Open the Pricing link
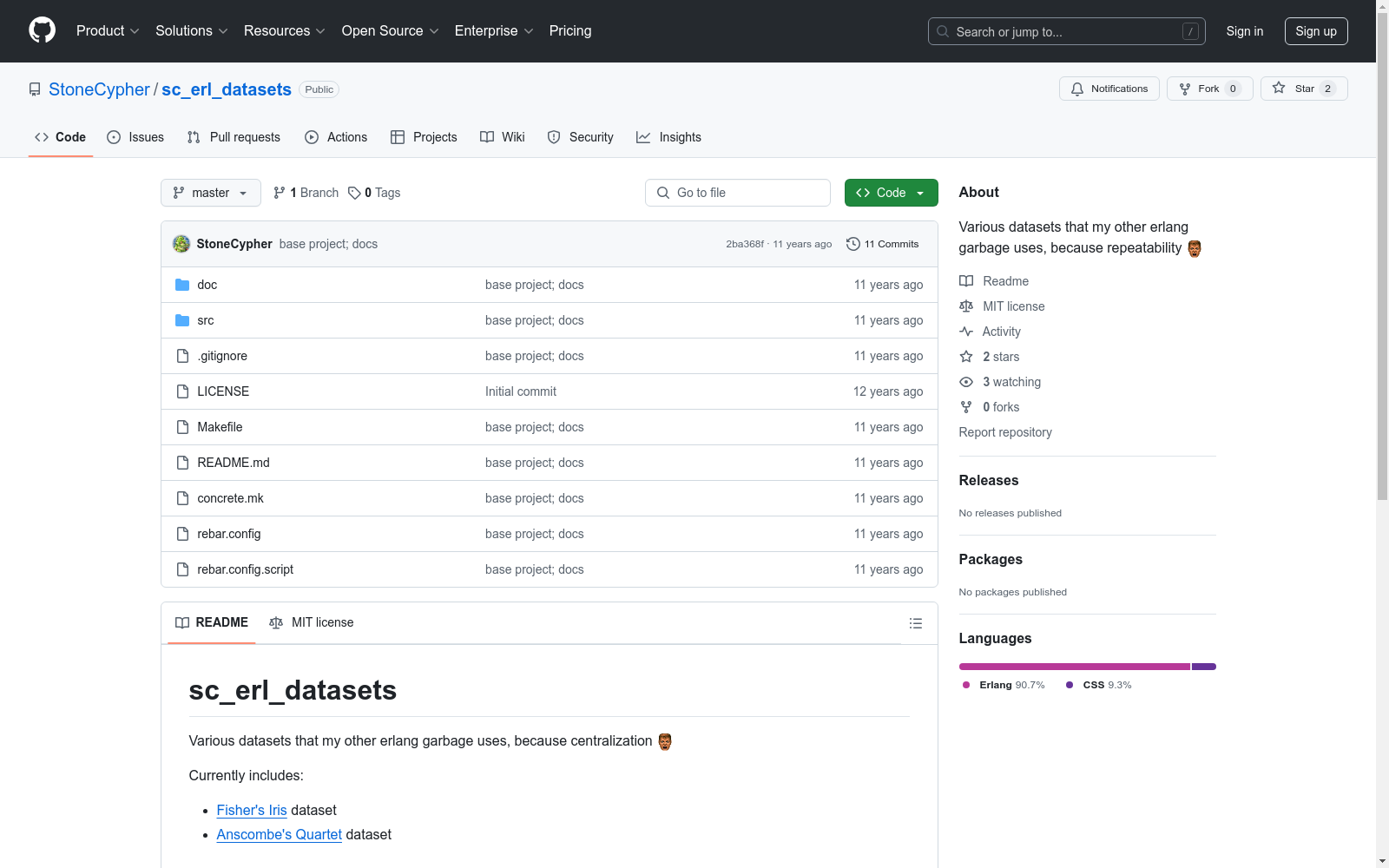 570,31
